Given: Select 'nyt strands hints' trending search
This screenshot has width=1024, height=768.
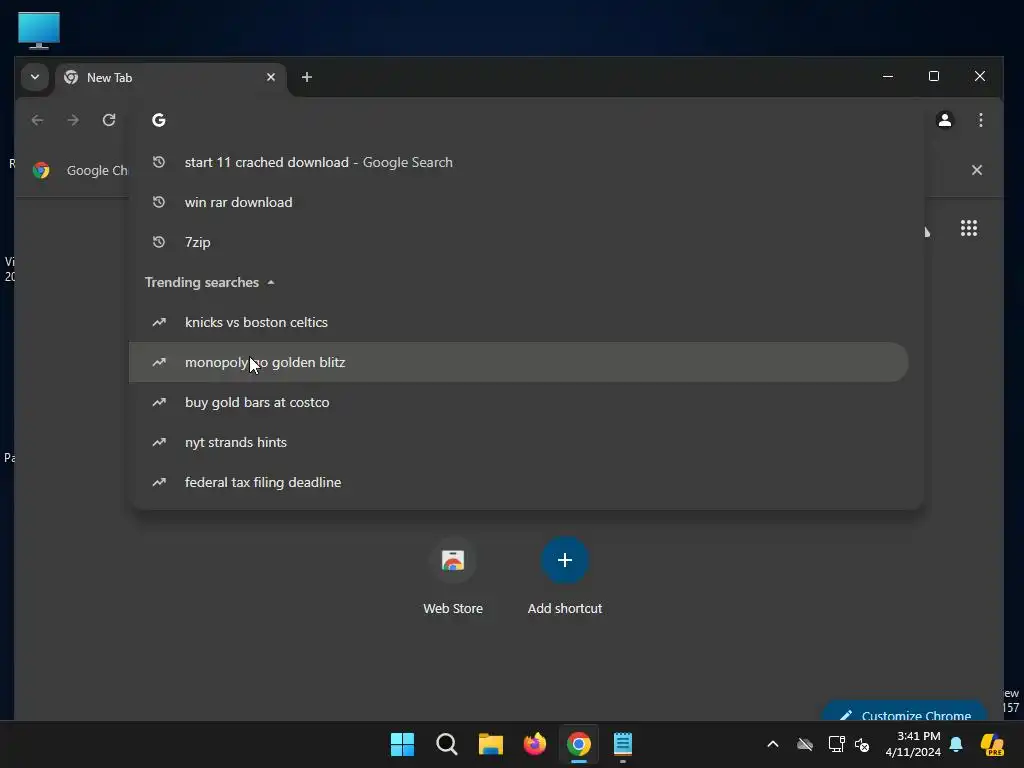Looking at the screenshot, I should [519, 442].
